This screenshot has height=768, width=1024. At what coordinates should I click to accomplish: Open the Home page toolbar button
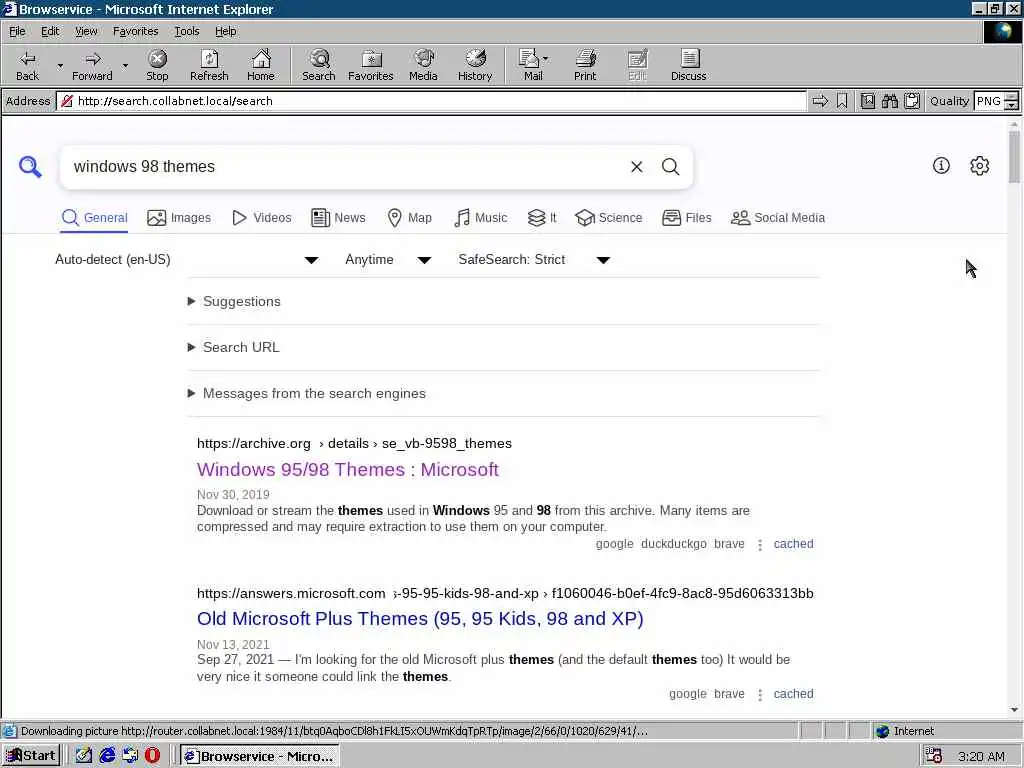(261, 65)
